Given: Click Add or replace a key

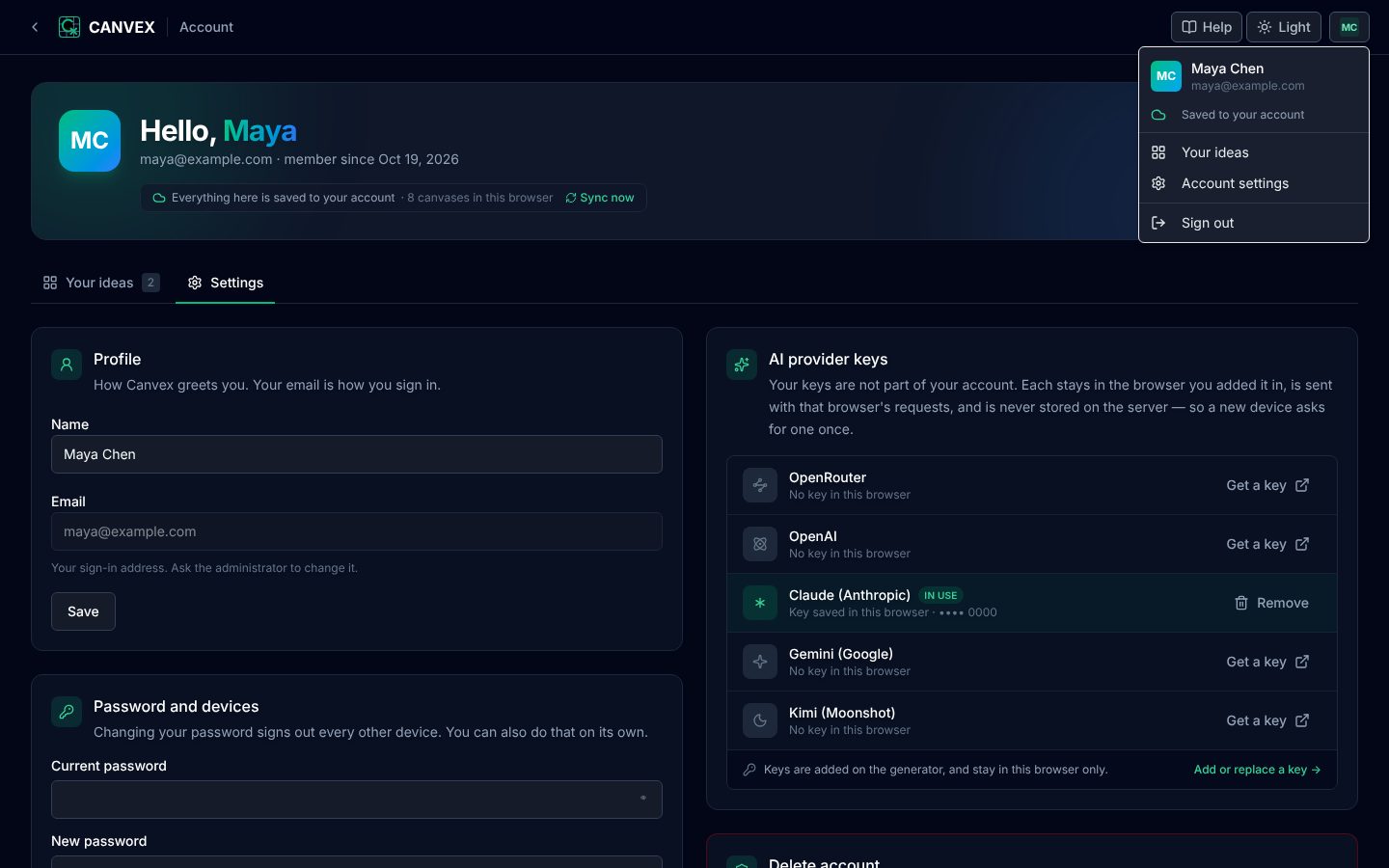Looking at the screenshot, I should (1258, 770).
